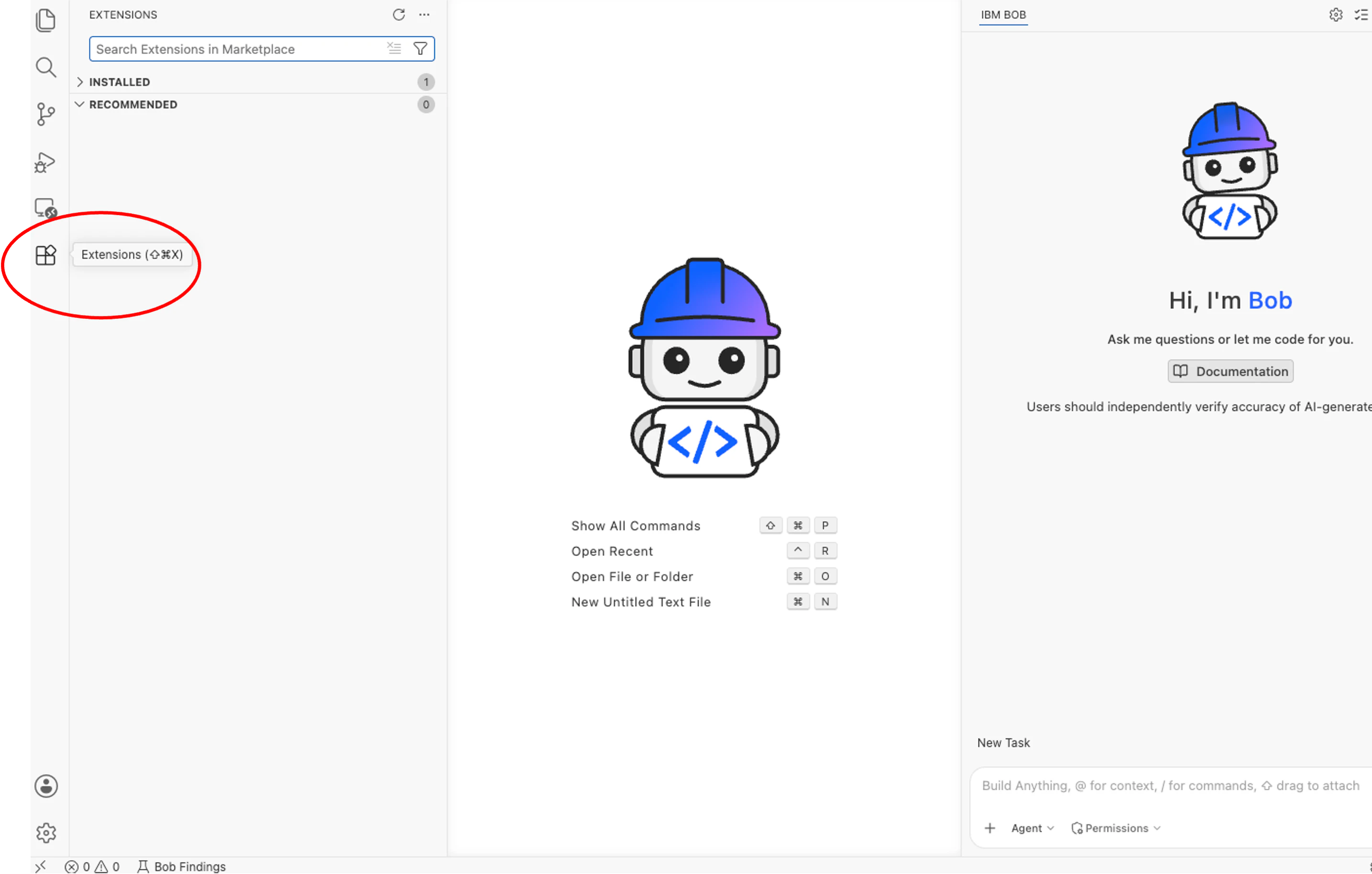
Task: Refresh the Extensions list
Action: pyautogui.click(x=399, y=15)
